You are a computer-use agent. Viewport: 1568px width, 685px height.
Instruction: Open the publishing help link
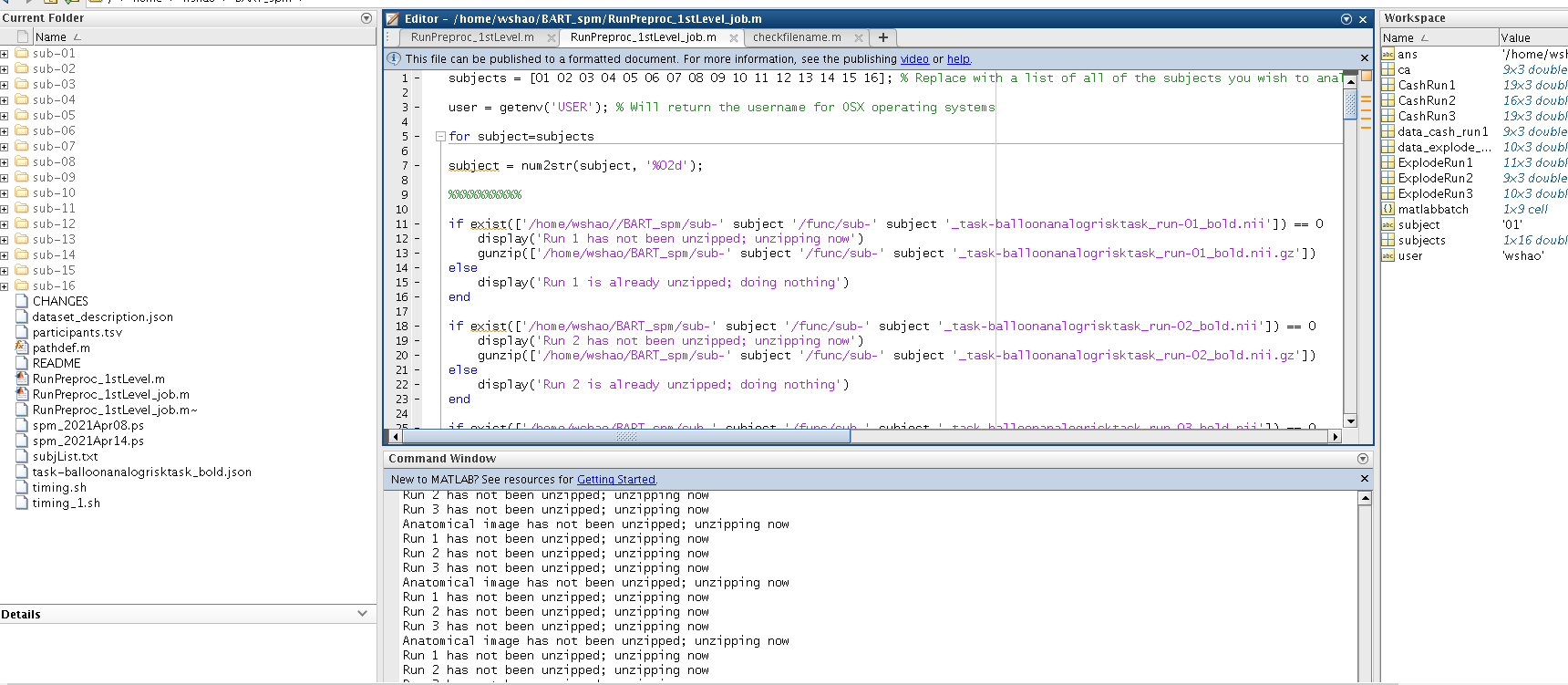(x=958, y=59)
